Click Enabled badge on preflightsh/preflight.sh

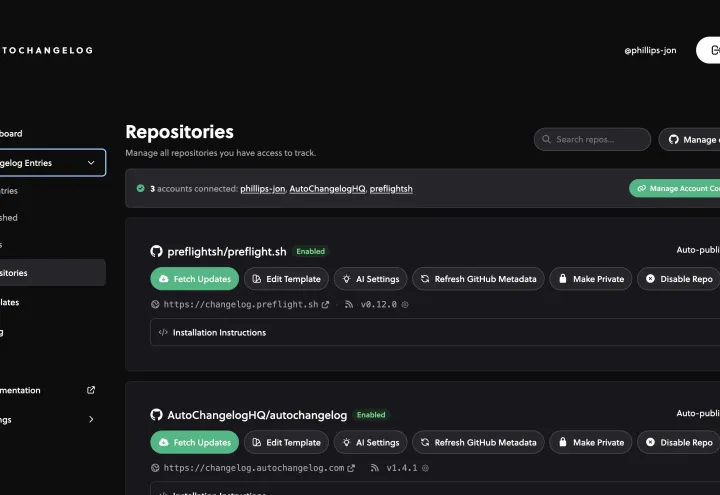click(310, 251)
